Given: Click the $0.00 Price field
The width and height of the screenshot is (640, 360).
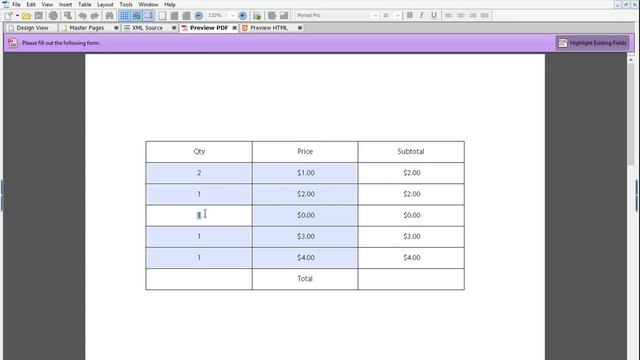Looking at the screenshot, I should tap(305, 216).
